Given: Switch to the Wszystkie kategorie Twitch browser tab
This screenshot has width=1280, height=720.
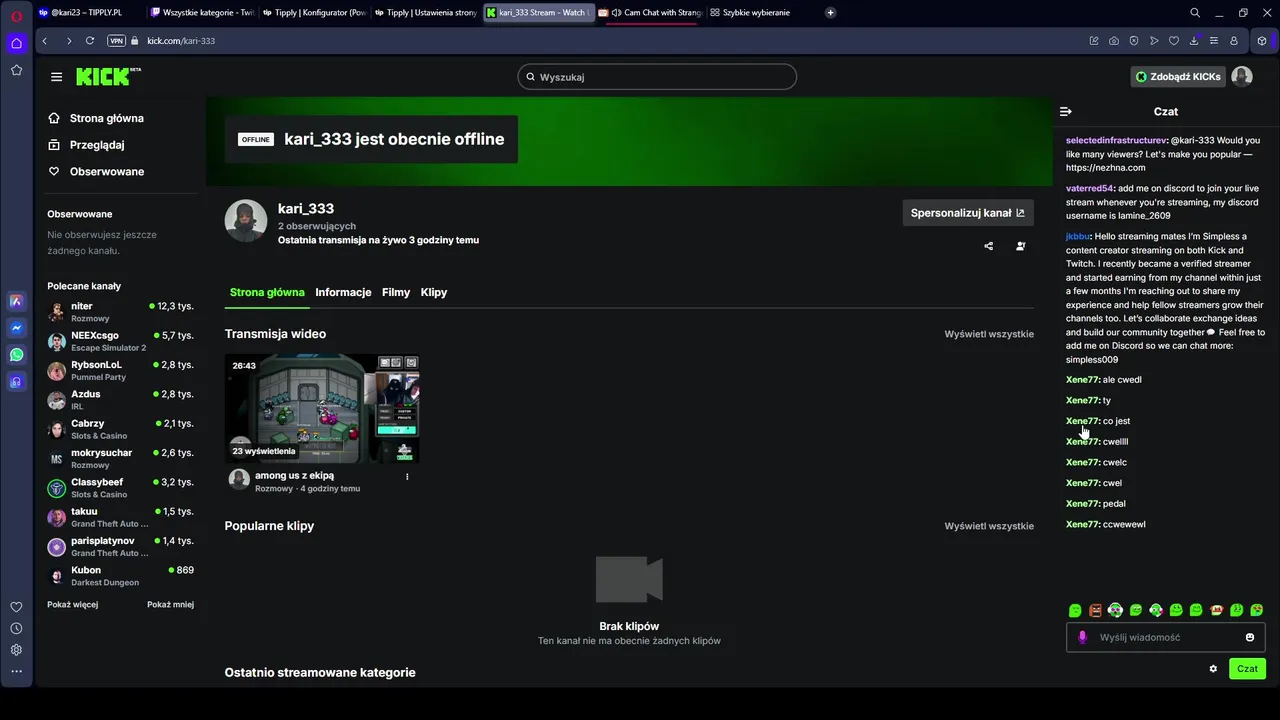Looking at the screenshot, I should 202,13.
